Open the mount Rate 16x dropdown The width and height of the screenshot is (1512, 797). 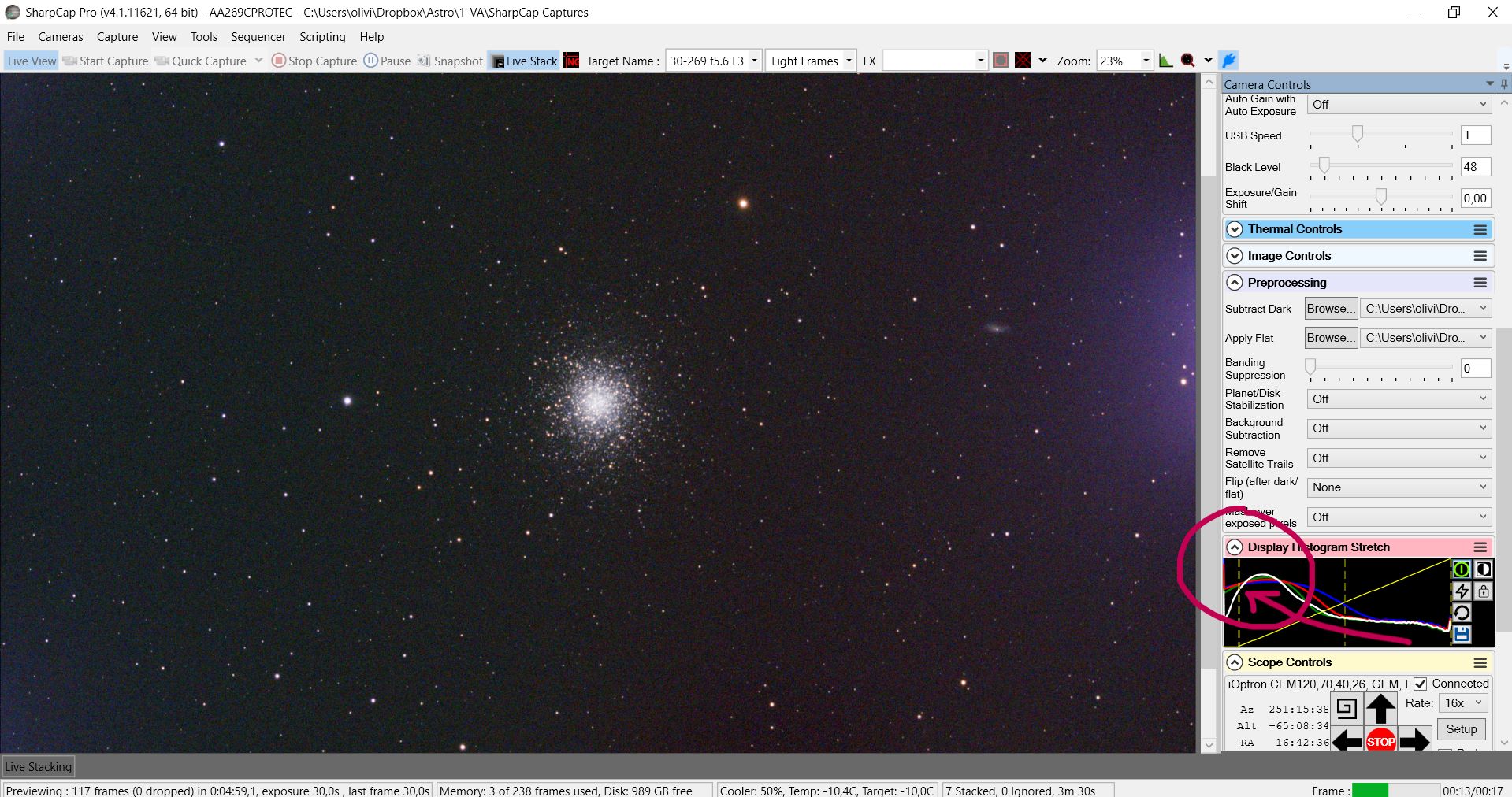tap(1463, 703)
